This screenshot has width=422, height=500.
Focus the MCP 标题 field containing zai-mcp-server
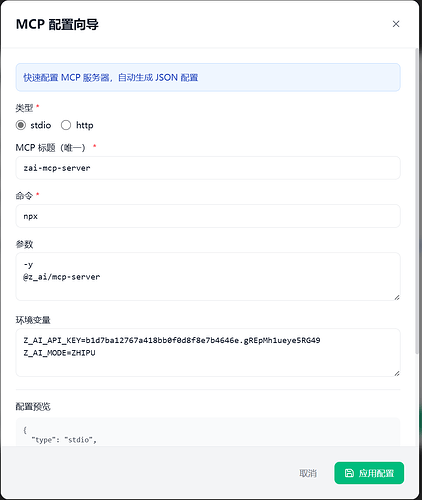coord(208,168)
